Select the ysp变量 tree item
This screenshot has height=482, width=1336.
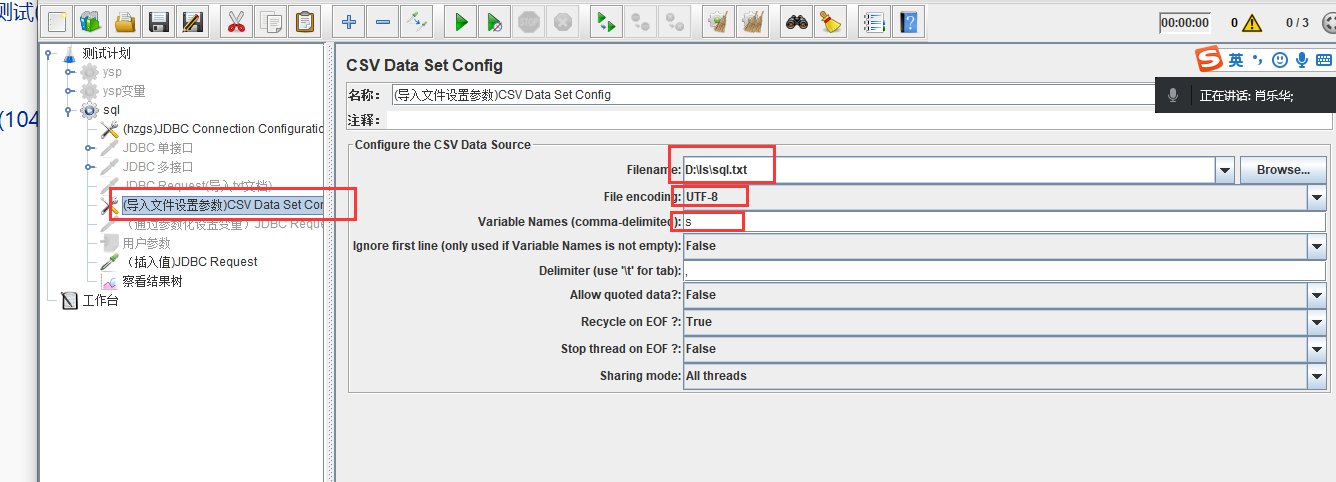(124, 91)
